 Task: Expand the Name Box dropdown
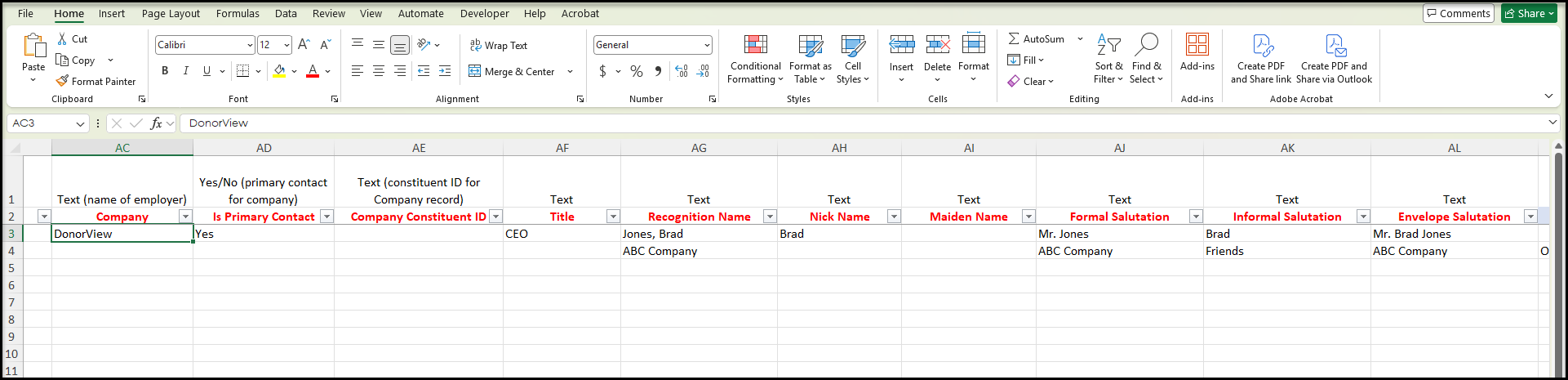[80, 123]
